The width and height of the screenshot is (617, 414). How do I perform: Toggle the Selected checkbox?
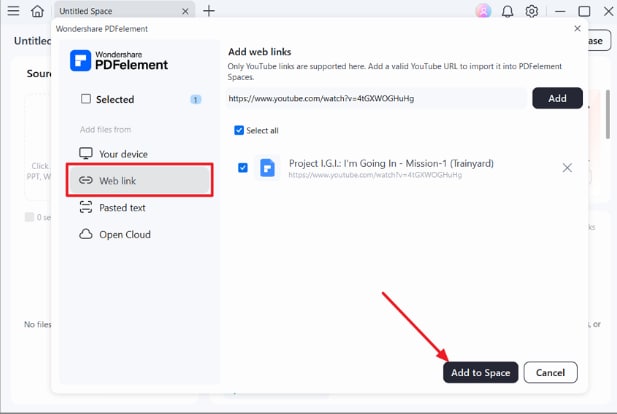coord(86,99)
